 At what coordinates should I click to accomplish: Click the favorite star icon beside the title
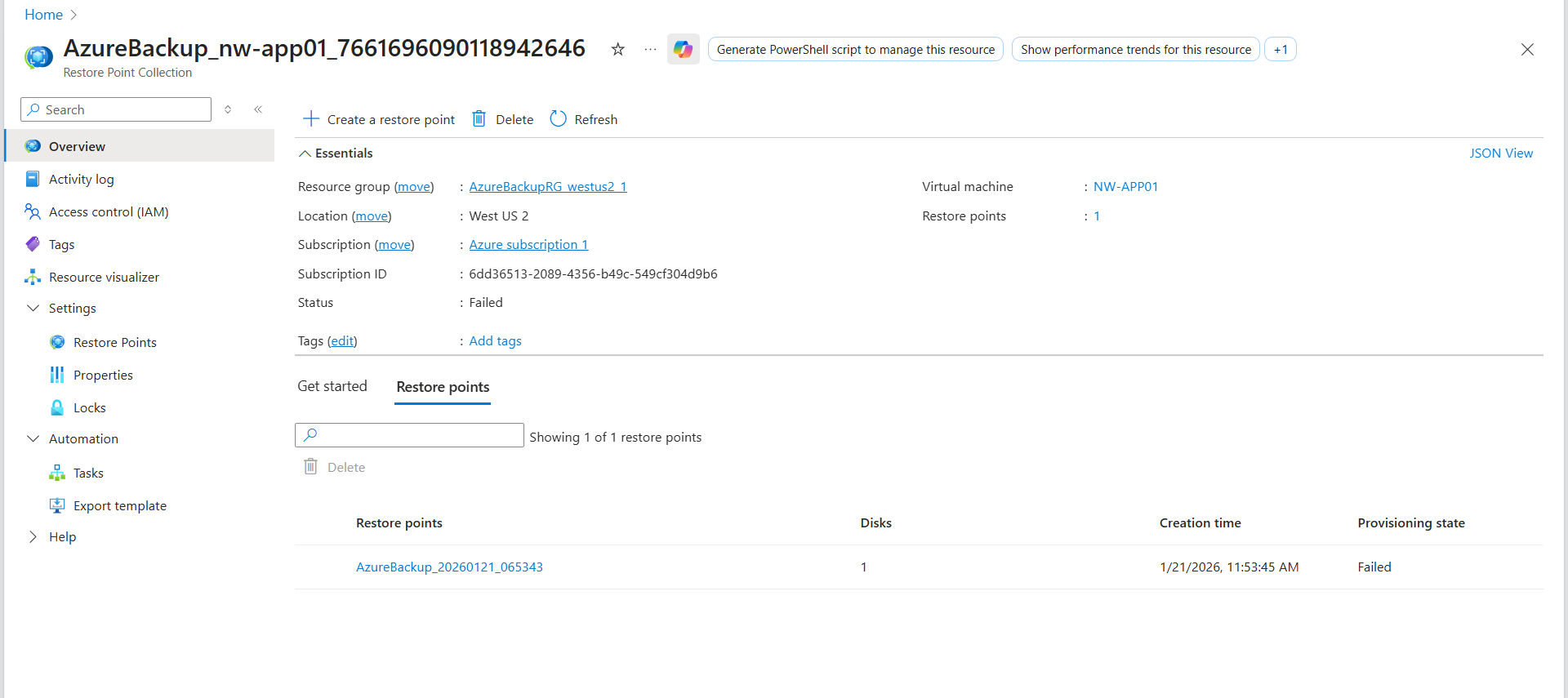(x=618, y=49)
